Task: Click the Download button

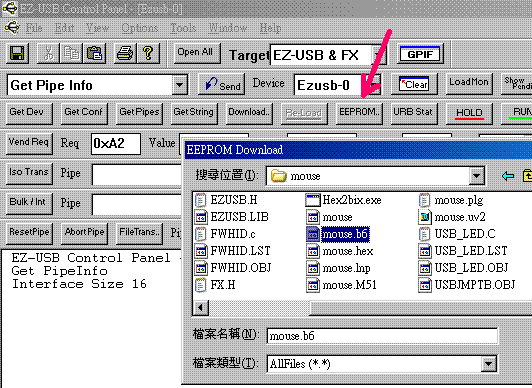Action: (249, 112)
